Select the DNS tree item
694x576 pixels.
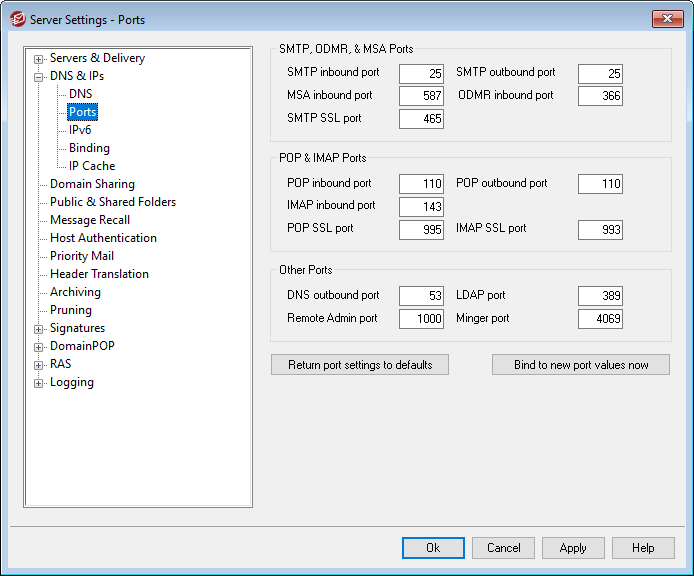(x=80, y=94)
